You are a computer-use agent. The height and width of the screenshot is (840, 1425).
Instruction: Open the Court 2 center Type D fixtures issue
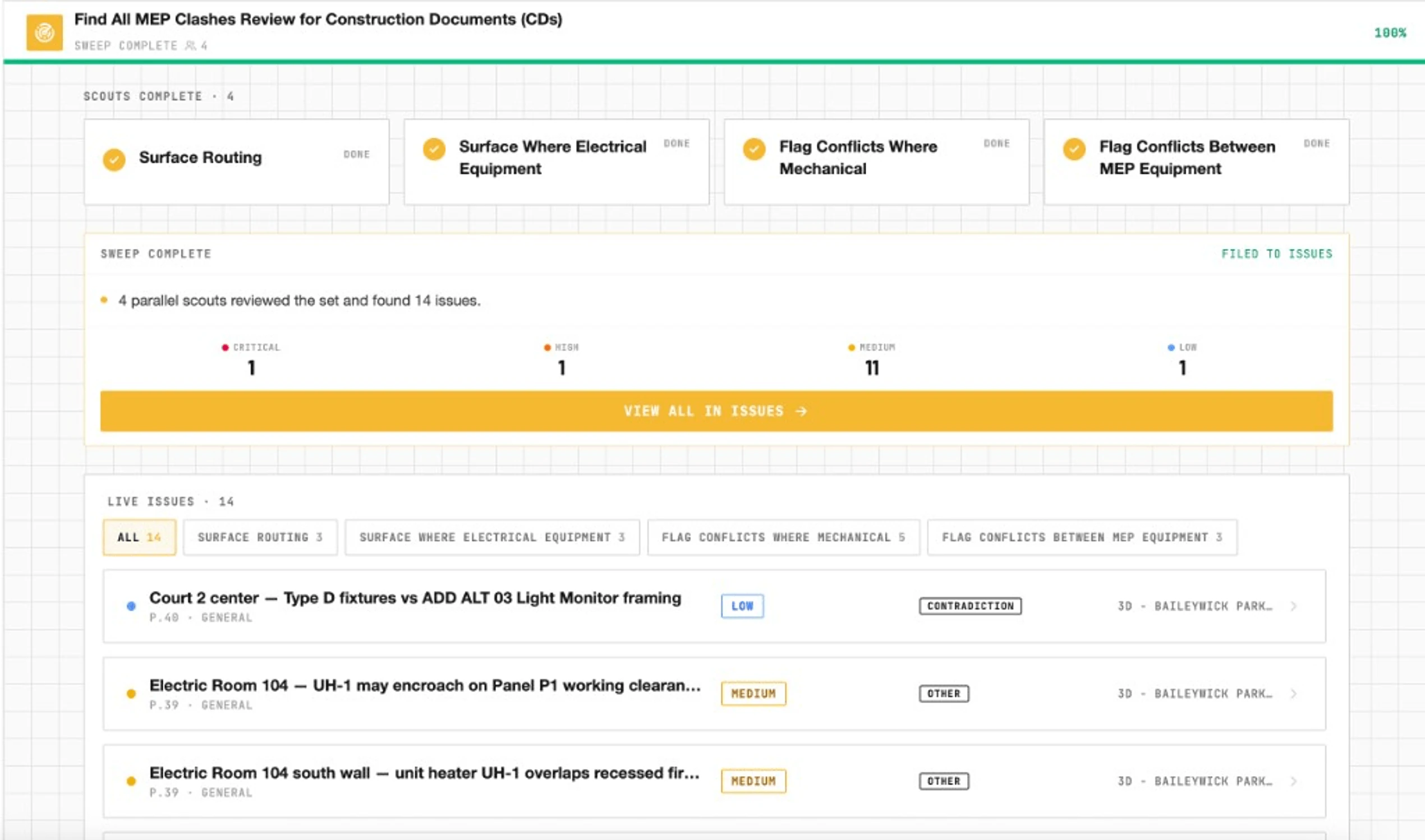pos(714,606)
